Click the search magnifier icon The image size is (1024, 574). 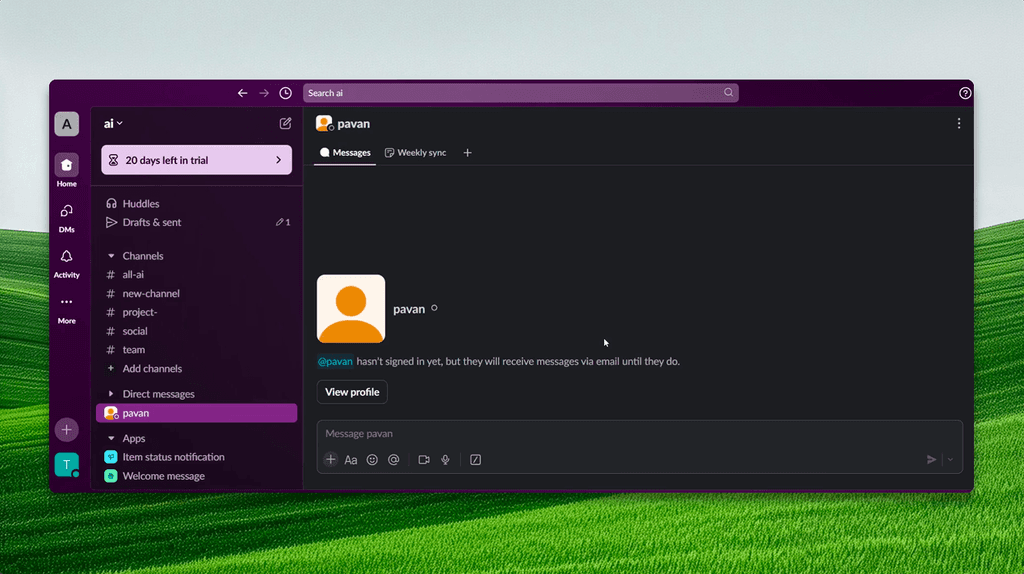[x=728, y=93]
